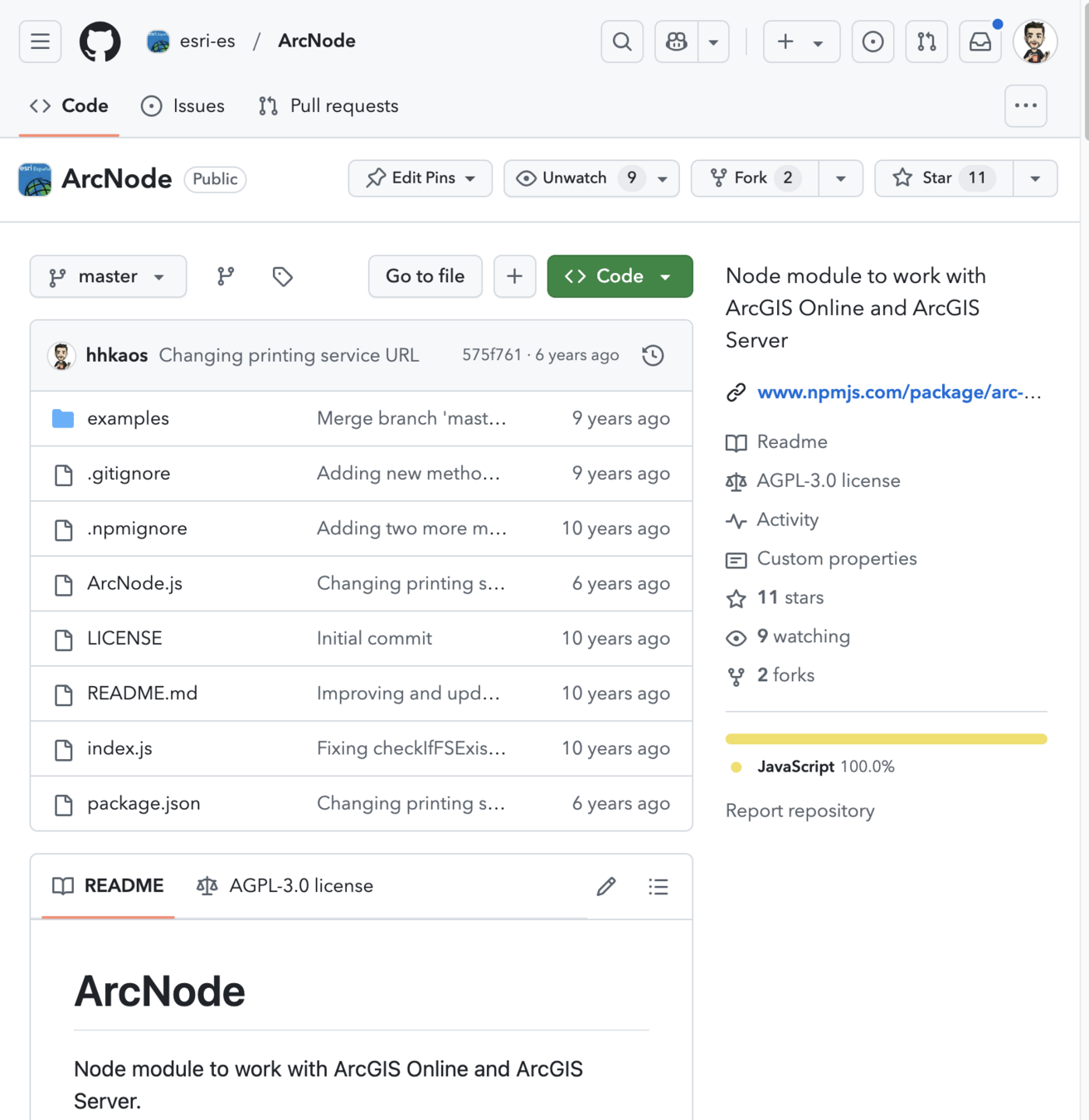Click the hhkaos author name
Screen dimensions: 1089x1120
tap(117, 355)
